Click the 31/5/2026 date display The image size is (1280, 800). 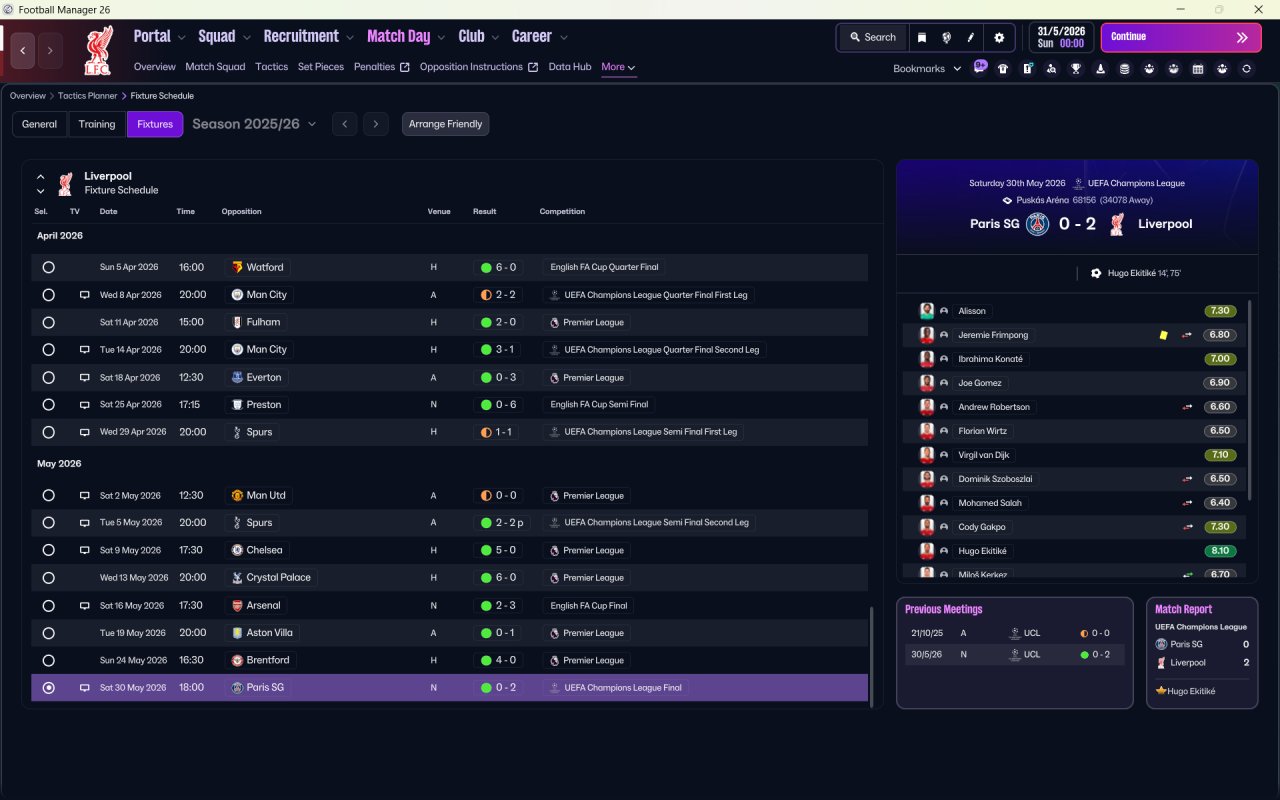(x=1061, y=37)
